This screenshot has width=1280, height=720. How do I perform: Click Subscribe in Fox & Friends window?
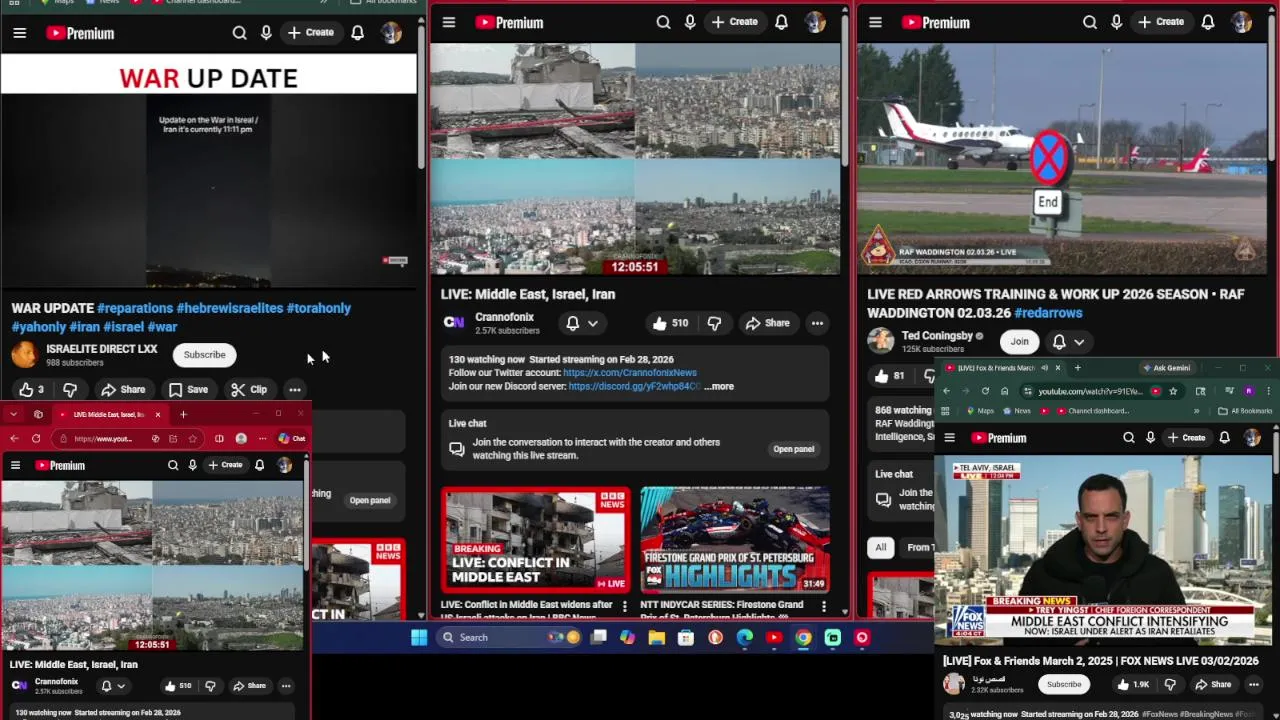1063,685
